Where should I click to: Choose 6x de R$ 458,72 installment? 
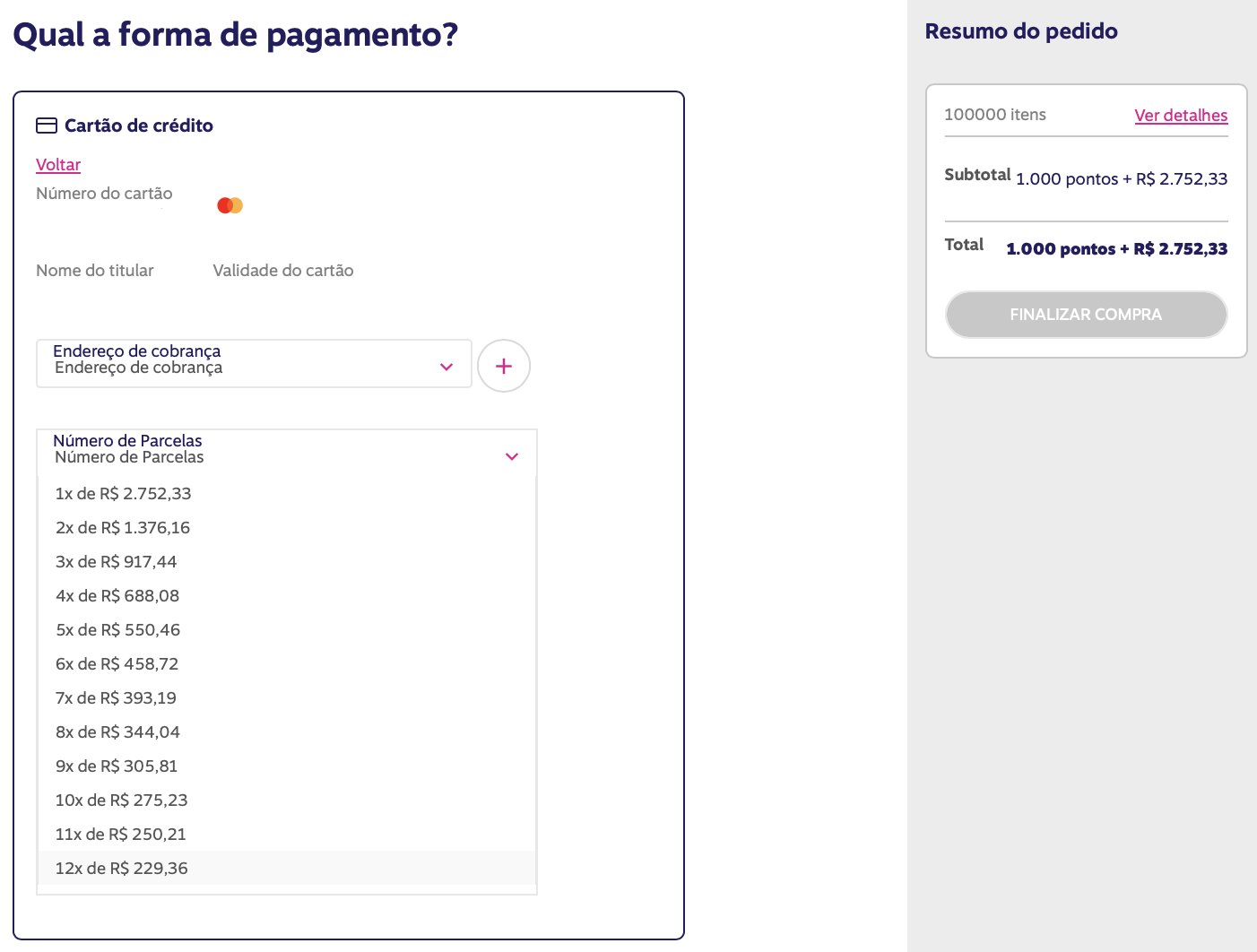pyautogui.click(x=287, y=664)
